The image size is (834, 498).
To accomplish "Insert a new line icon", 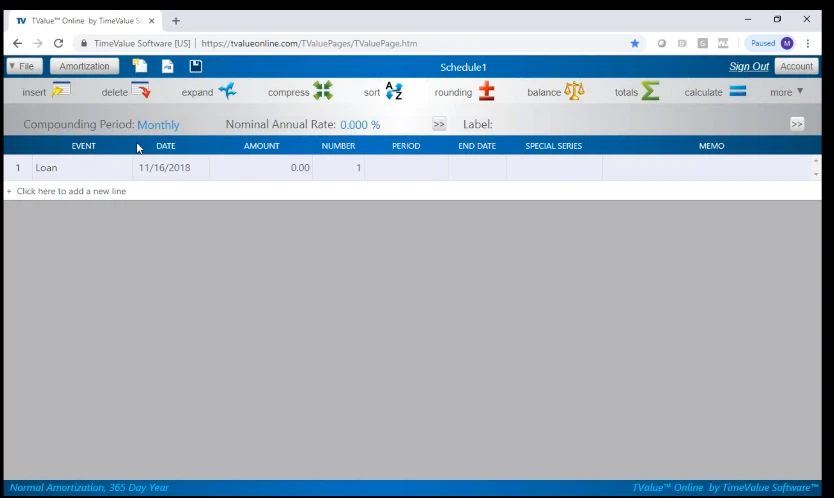I will tap(61, 90).
